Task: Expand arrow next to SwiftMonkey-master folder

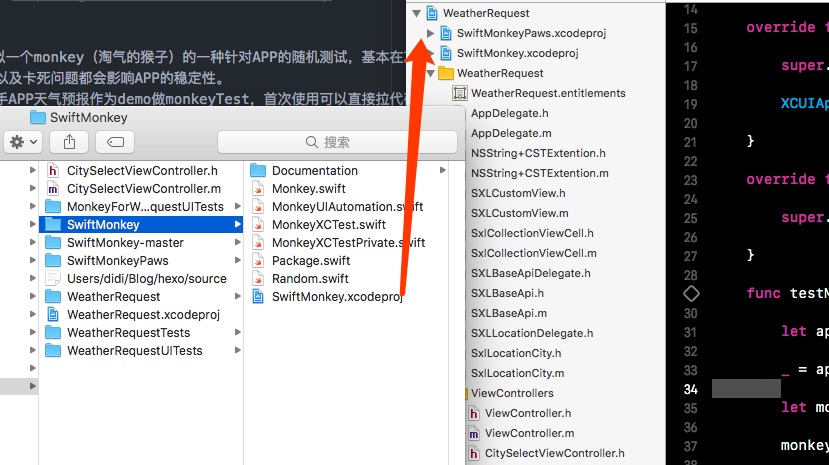Action: point(237,243)
